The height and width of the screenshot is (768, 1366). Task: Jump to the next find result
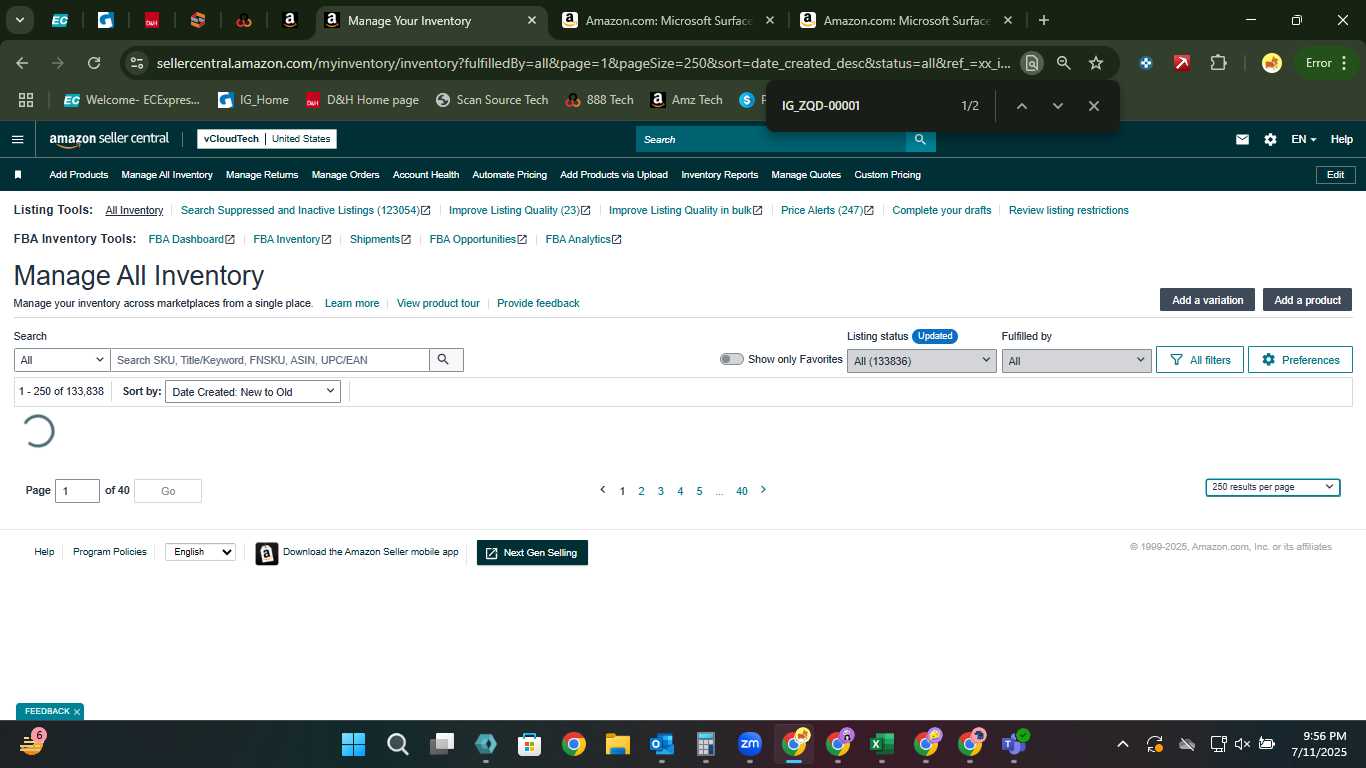pyautogui.click(x=1058, y=106)
